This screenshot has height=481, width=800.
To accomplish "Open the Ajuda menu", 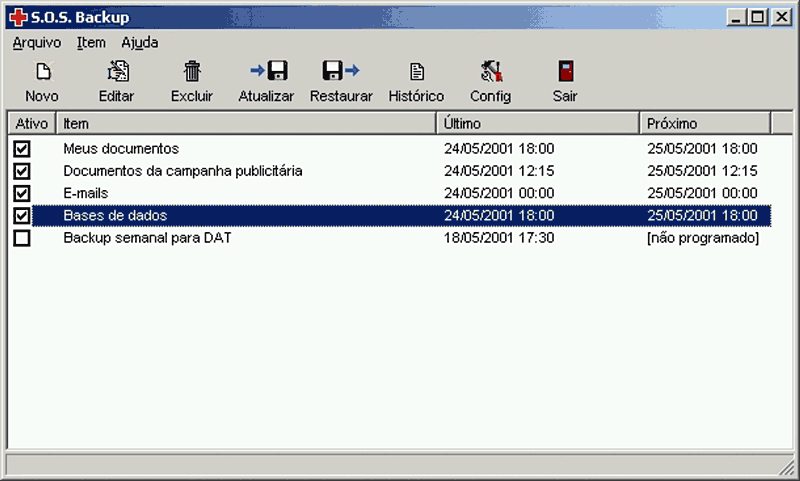I will click(x=139, y=43).
